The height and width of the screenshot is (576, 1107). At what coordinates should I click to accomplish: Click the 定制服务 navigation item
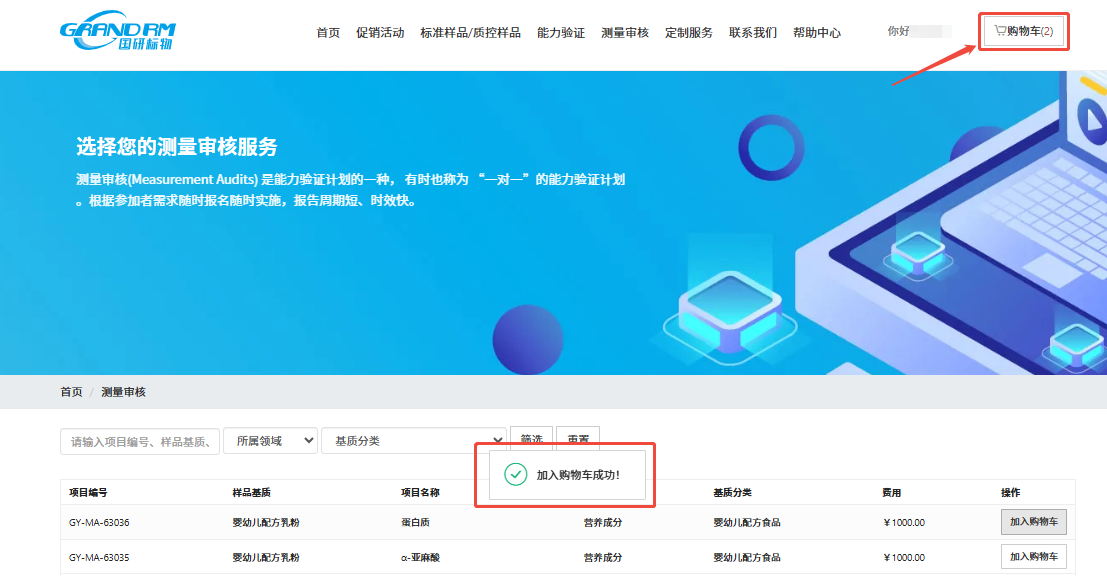(x=689, y=33)
